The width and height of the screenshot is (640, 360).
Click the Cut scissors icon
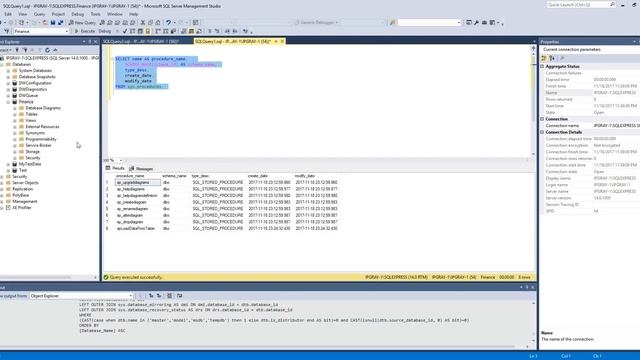(143, 22)
